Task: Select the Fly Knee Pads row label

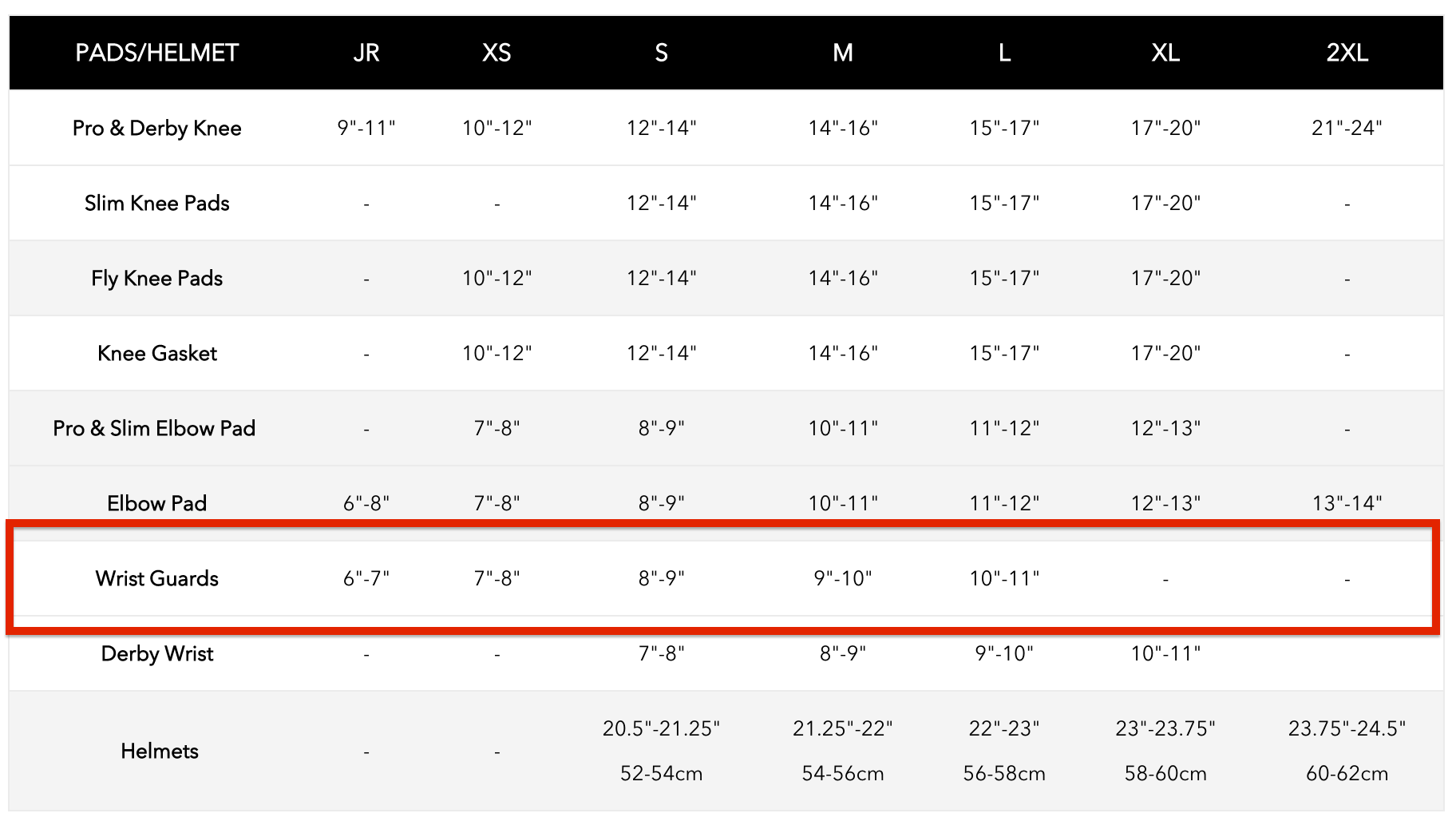Action: (x=157, y=278)
